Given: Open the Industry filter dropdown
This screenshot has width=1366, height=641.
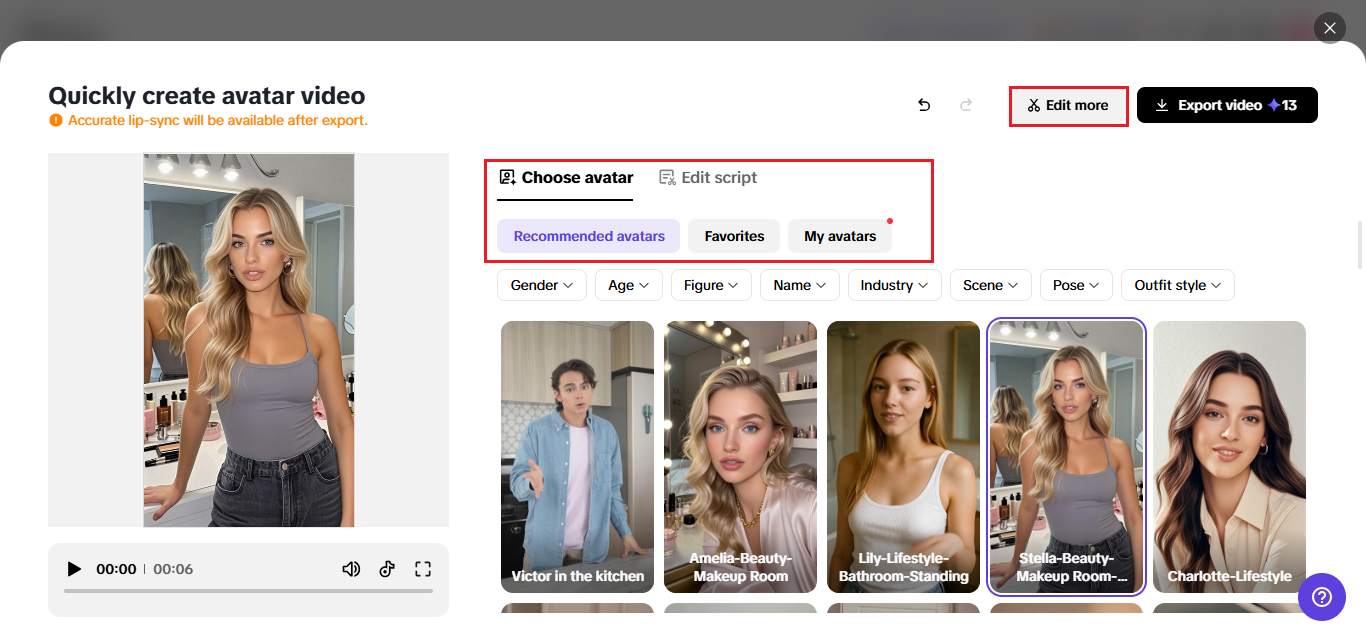Looking at the screenshot, I should pyautogui.click(x=894, y=285).
